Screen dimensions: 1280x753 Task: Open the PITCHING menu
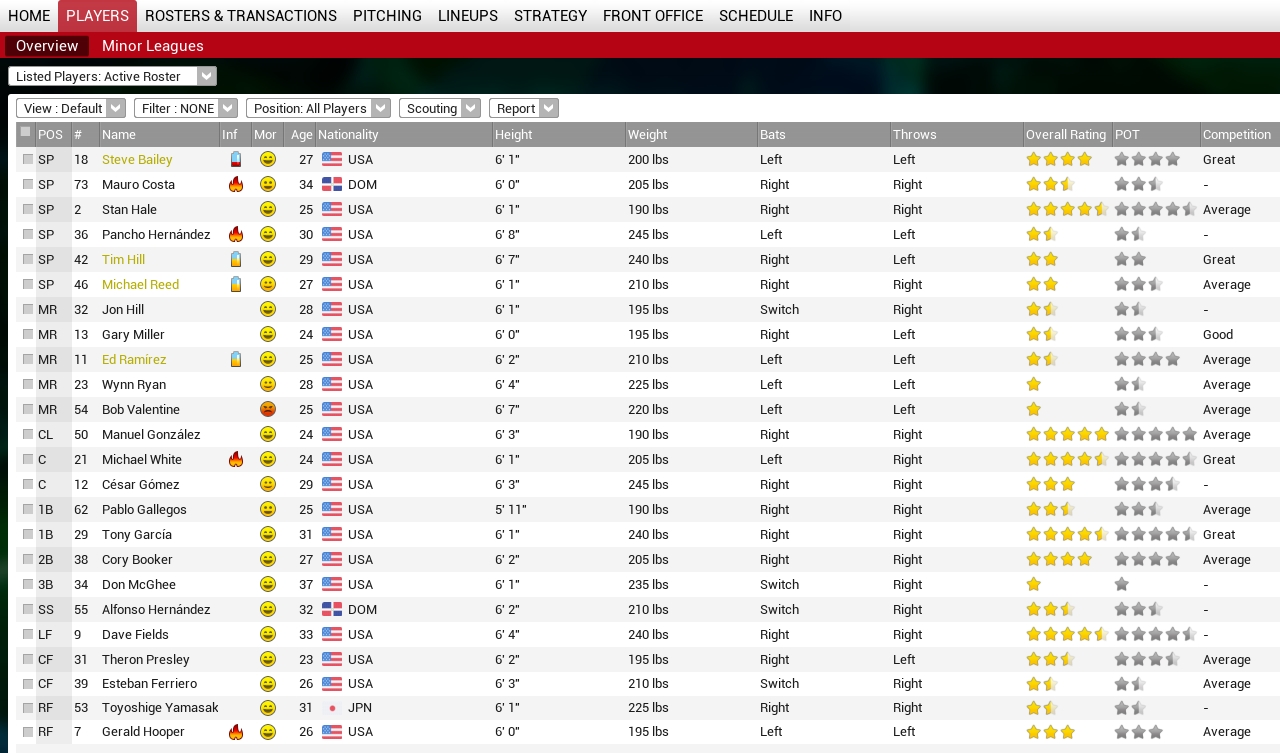[x=387, y=16]
